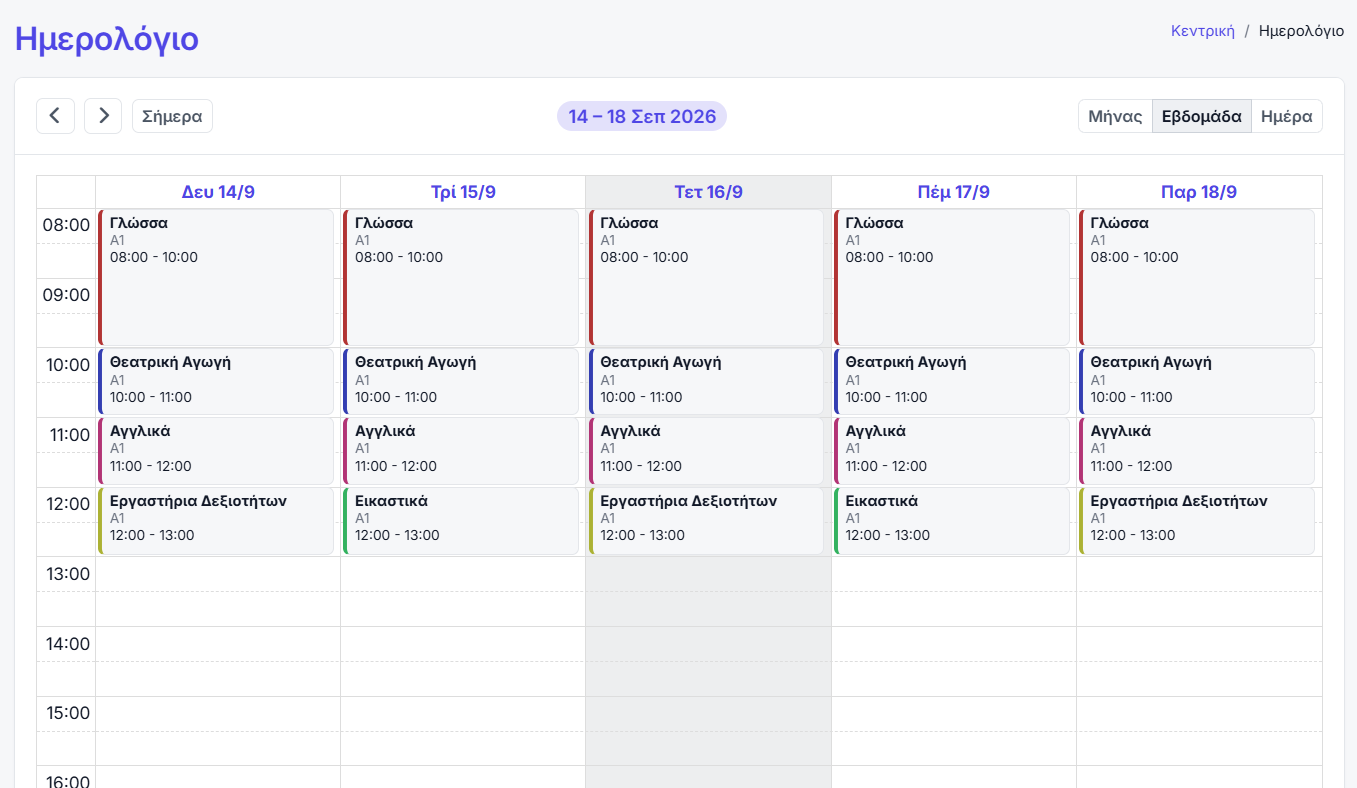Open Wednesday's Εργαστήρια Δεξιοτήτων event
This screenshot has width=1357, height=788.
click(x=706, y=521)
